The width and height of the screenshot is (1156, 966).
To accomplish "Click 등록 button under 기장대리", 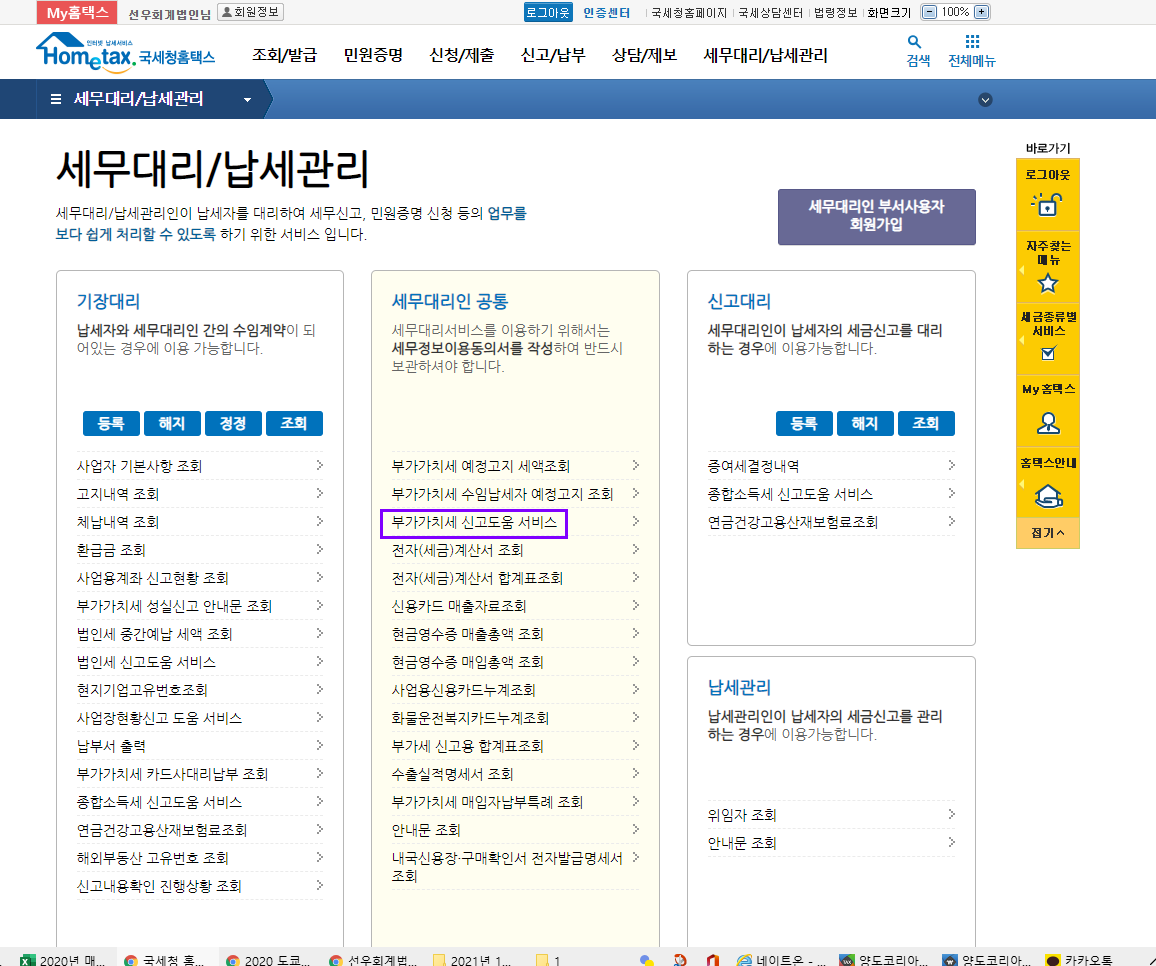I will (x=111, y=423).
